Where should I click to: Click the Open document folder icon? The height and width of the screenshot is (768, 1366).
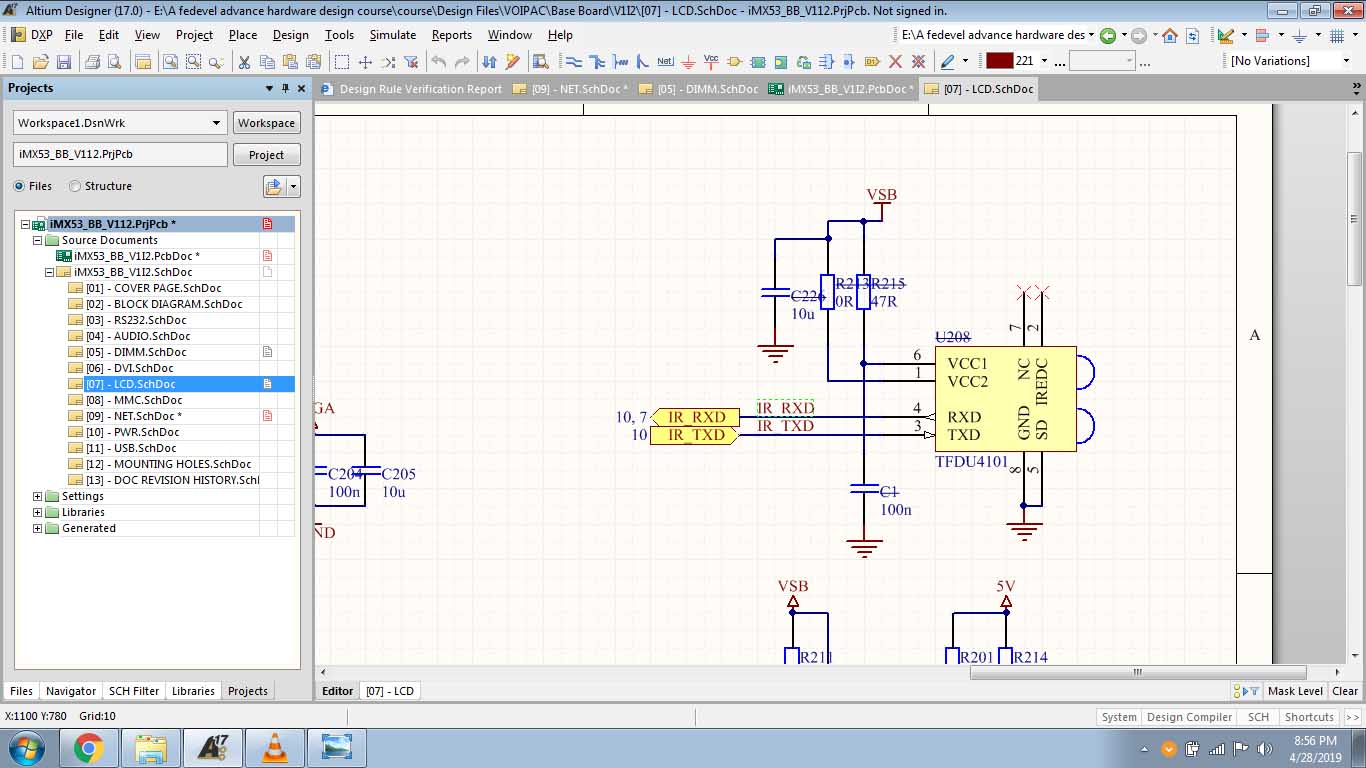(40, 62)
